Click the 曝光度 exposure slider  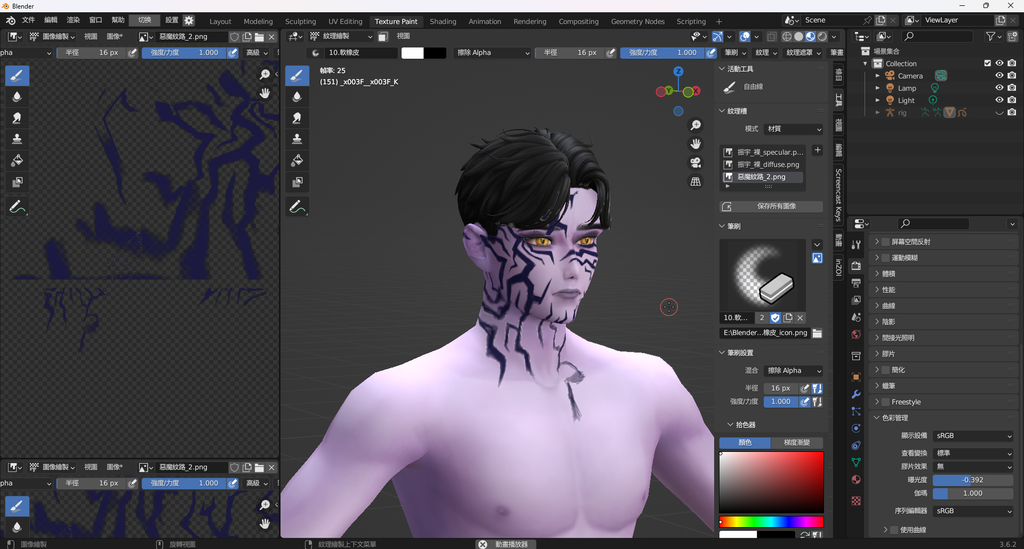[973, 480]
